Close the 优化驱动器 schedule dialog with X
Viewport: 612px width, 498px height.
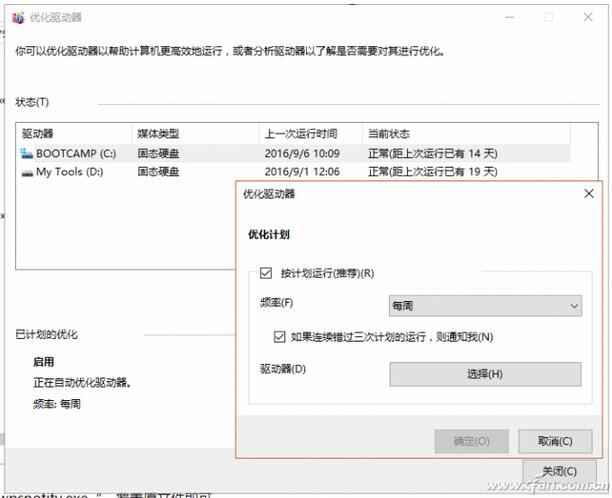click(x=589, y=194)
